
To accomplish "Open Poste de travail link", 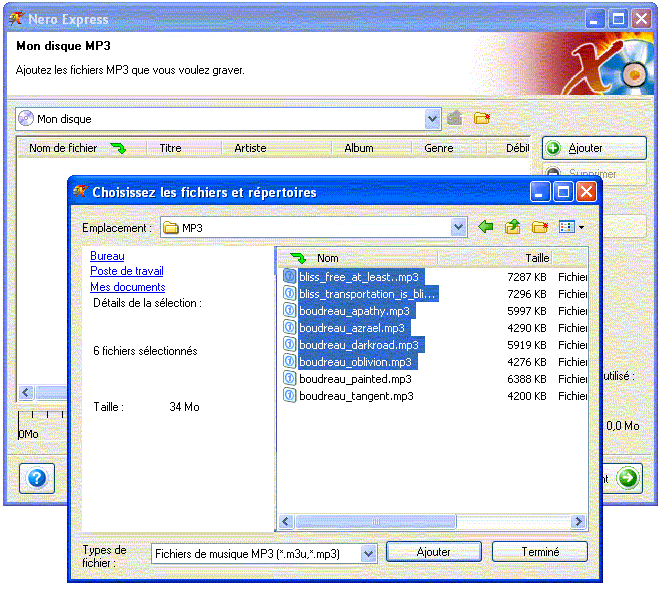I will click(127, 271).
